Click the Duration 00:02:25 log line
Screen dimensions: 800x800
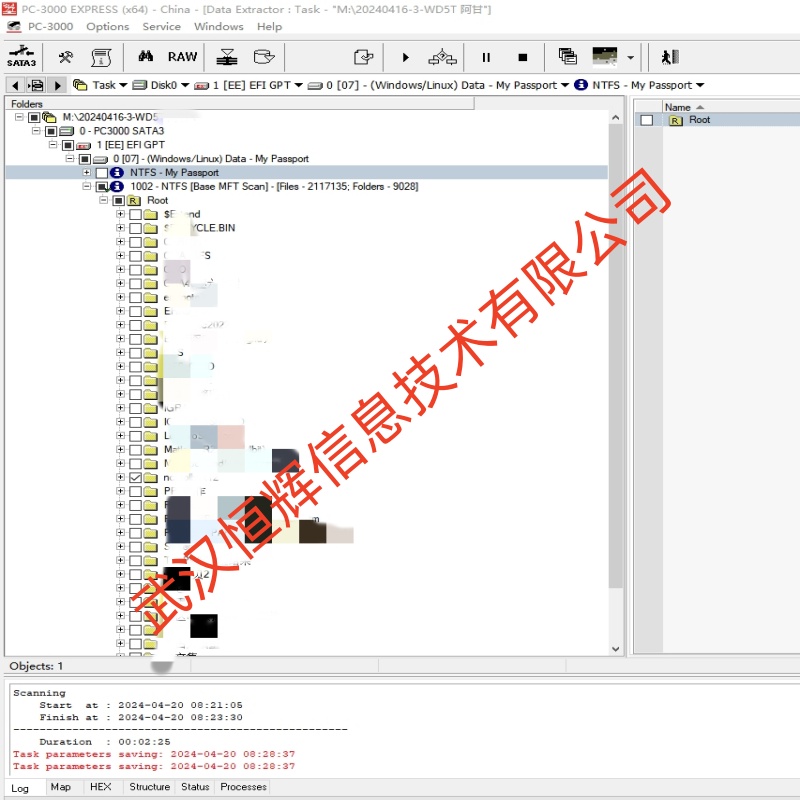coord(105,742)
